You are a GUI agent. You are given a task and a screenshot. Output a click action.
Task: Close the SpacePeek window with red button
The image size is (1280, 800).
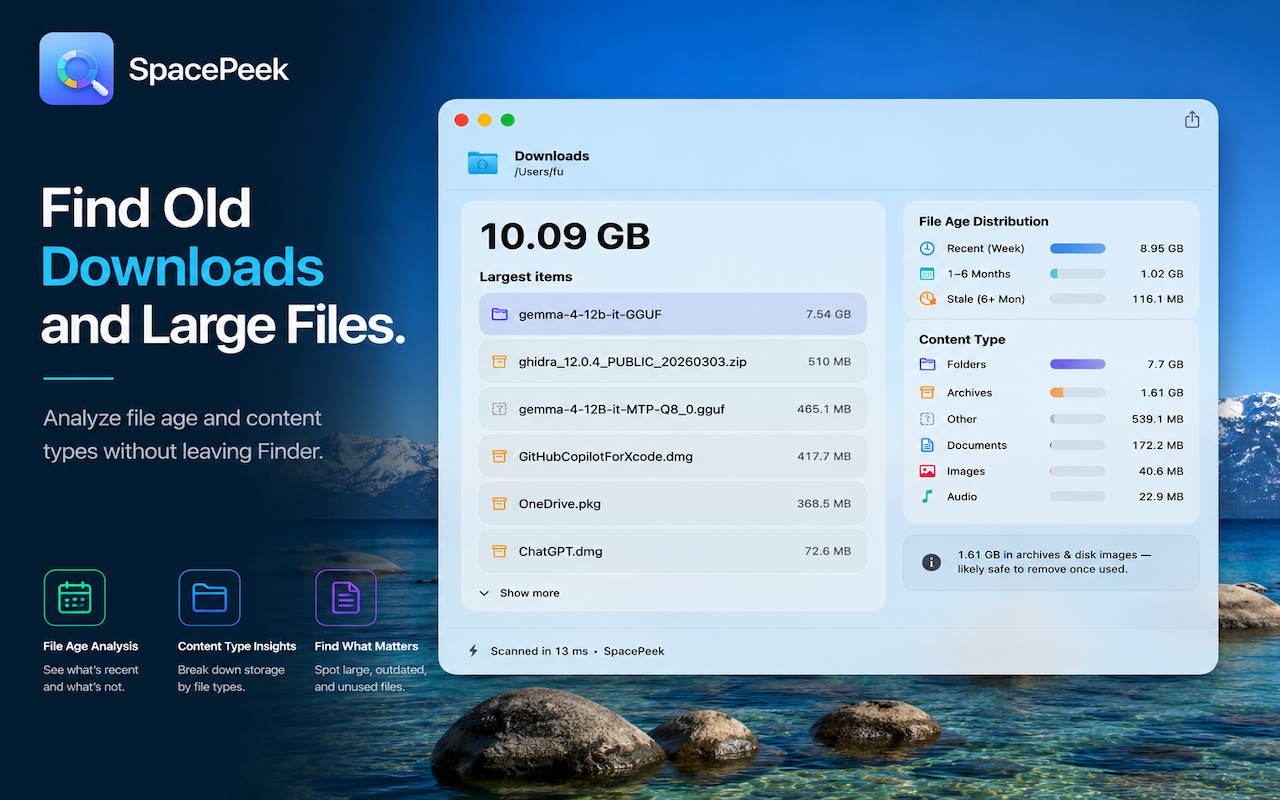tap(461, 120)
